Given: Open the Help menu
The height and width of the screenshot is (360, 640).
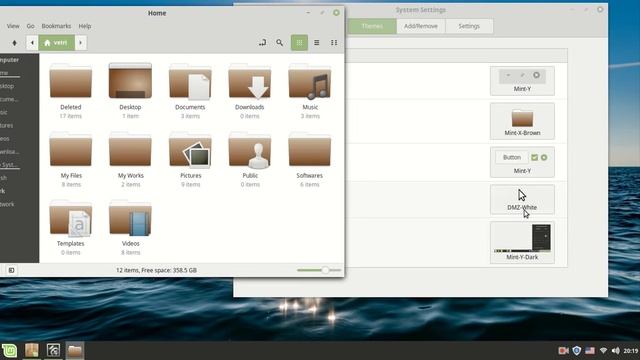Looking at the screenshot, I should 85,26.
